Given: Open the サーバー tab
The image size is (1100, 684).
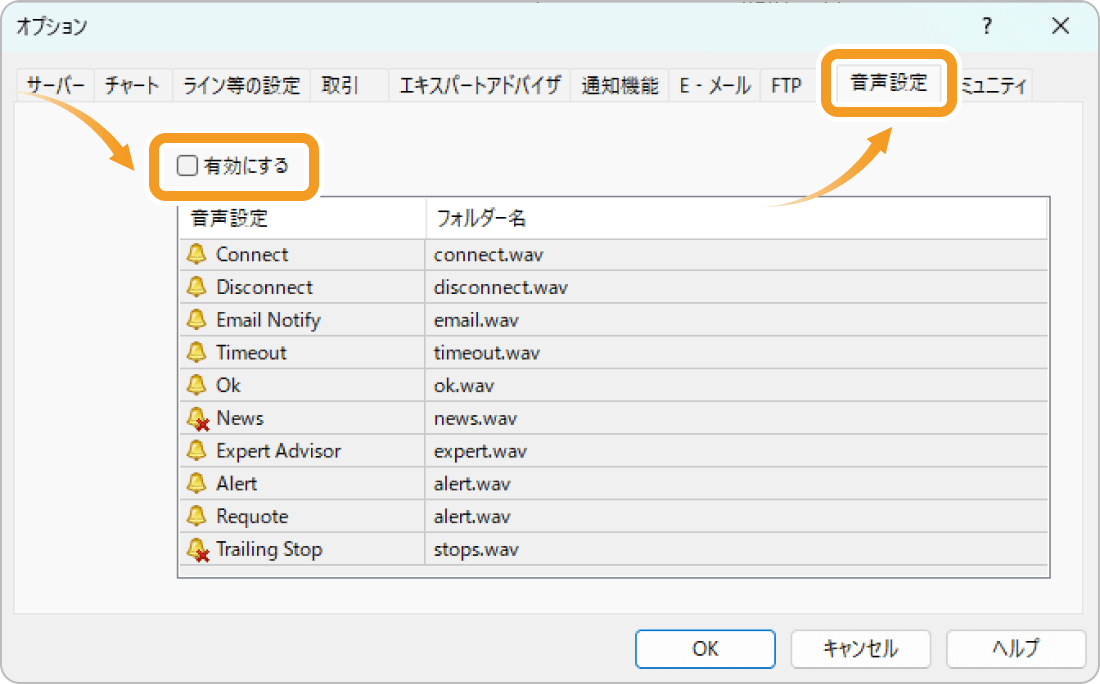Looking at the screenshot, I should click(x=55, y=86).
